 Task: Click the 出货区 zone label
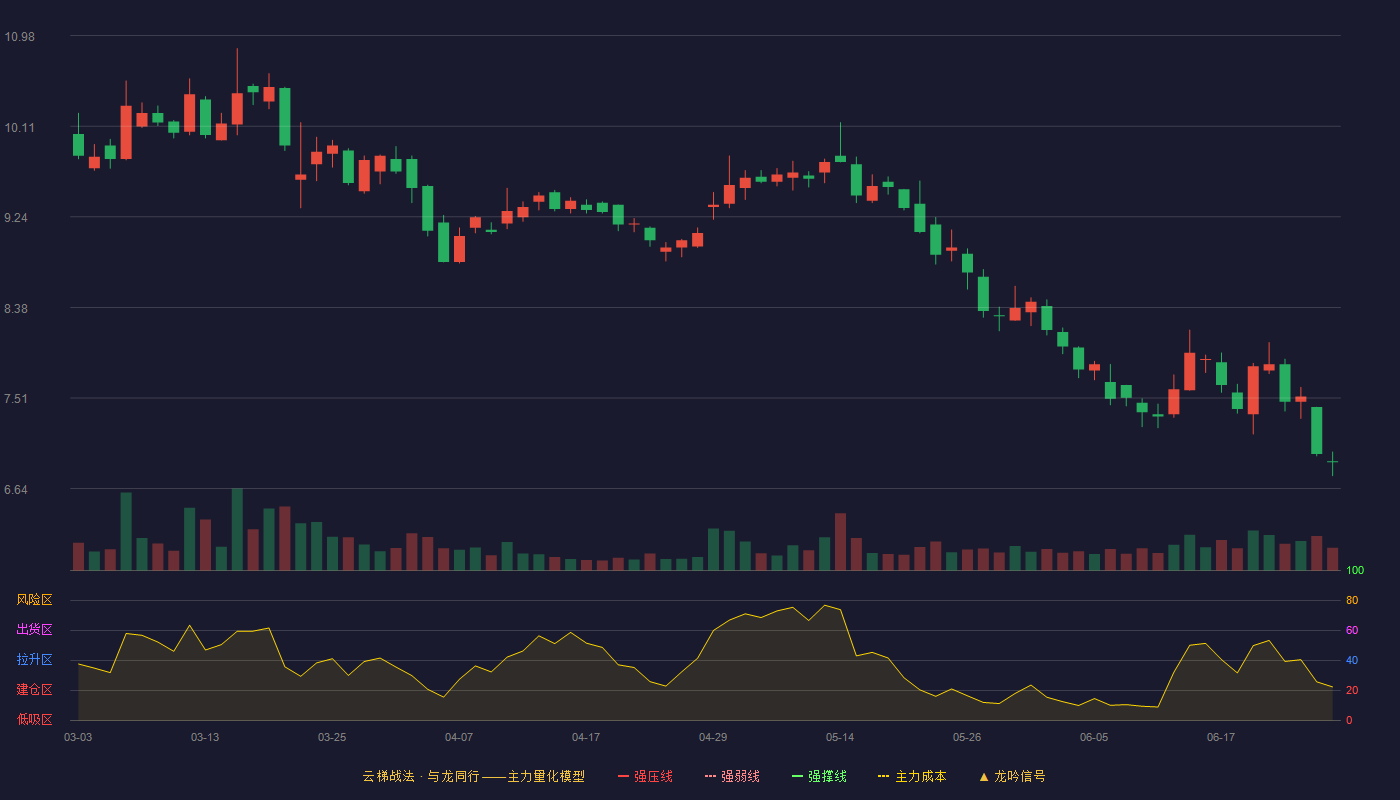(x=34, y=630)
